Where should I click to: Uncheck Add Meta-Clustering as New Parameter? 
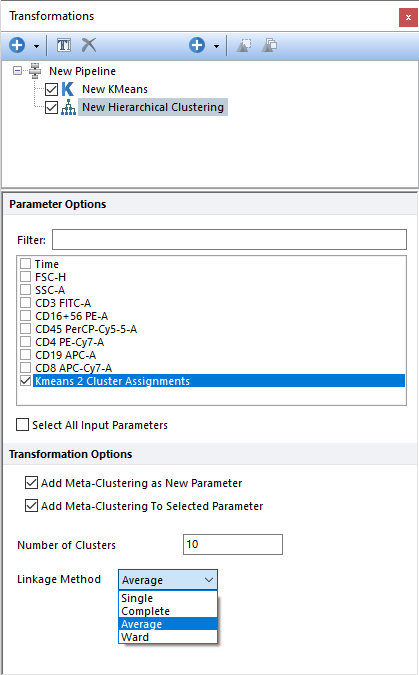(x=31, y=483)
